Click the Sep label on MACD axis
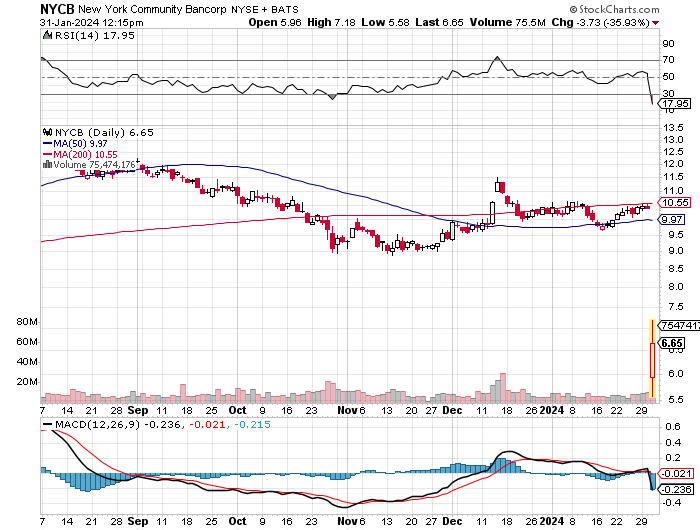The image size is (700, 530). click(x=138, y=521)
